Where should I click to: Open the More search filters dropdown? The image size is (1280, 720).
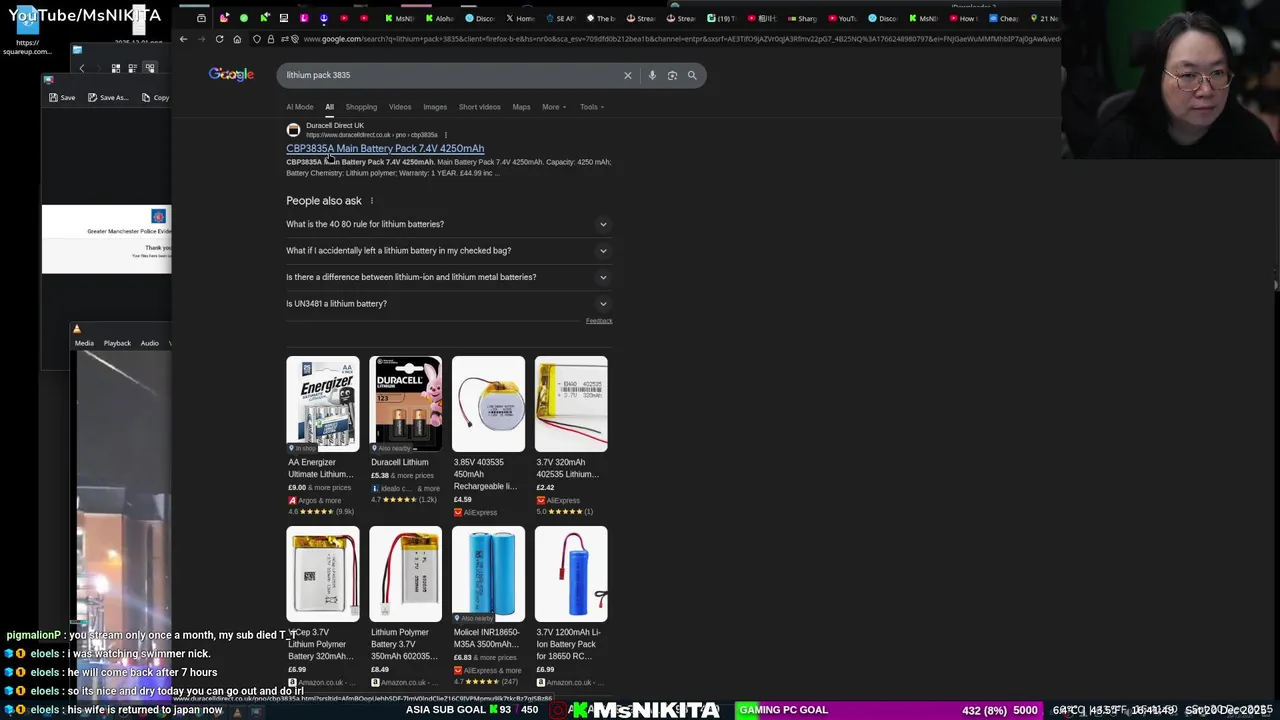[x=554, y=107]
